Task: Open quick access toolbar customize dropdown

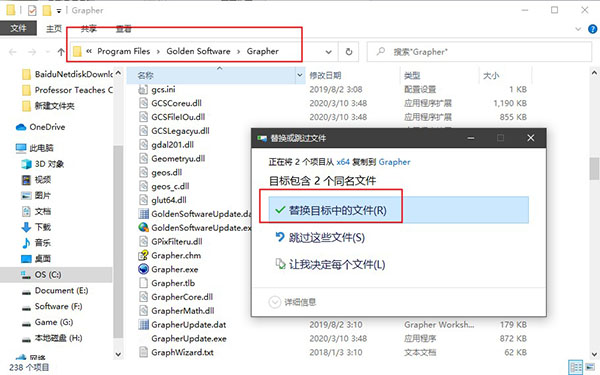Action: pyautogui.click(x=59, y=11)
